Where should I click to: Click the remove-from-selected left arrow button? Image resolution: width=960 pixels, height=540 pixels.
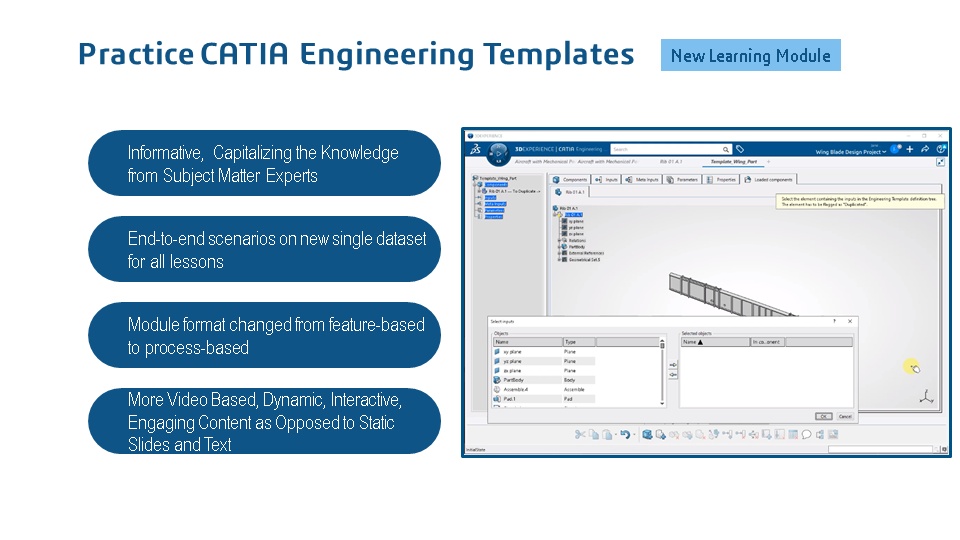point(672,375)
